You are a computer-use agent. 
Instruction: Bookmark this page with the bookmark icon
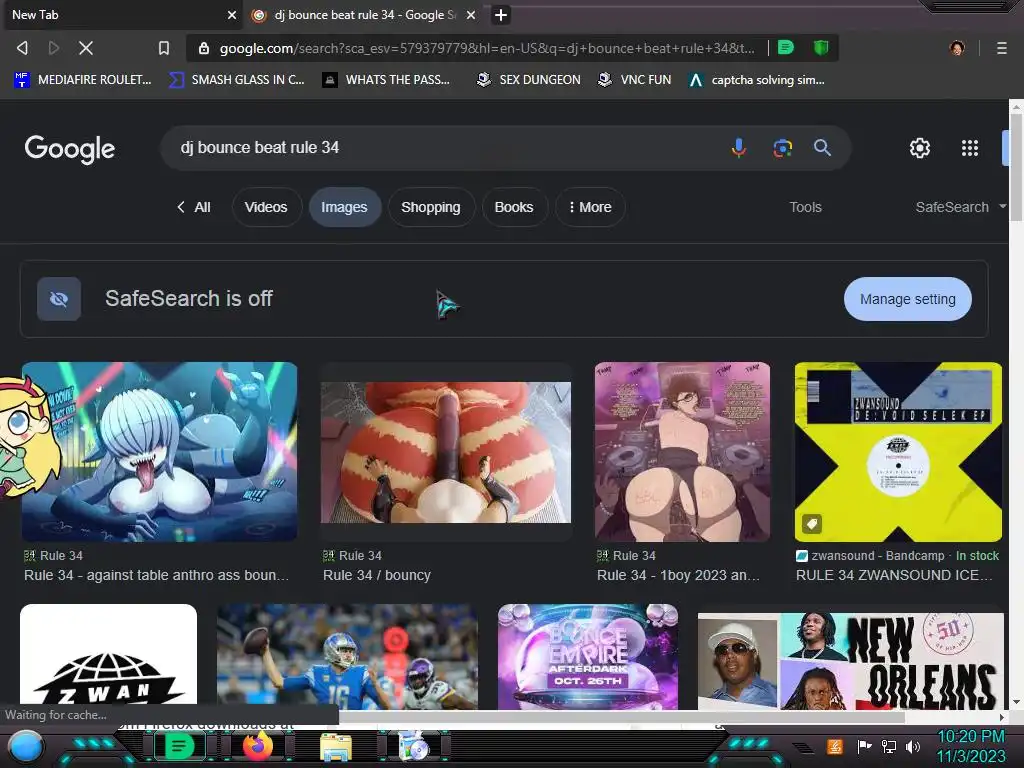point(164,48)
